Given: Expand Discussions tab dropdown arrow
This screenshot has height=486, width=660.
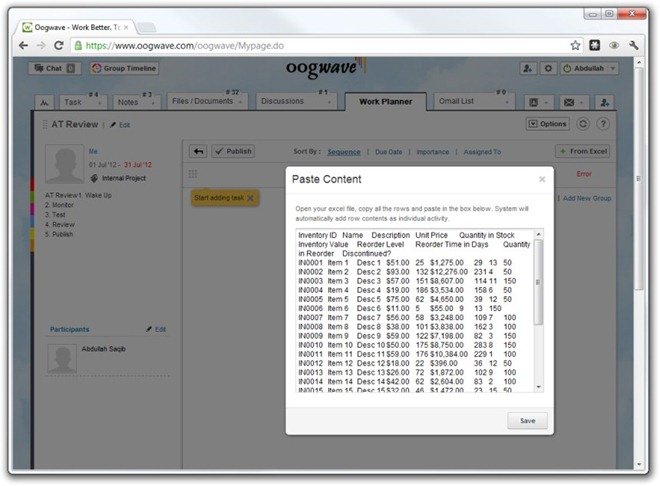Looking at the screenshot, I should [x=329, y=102].
